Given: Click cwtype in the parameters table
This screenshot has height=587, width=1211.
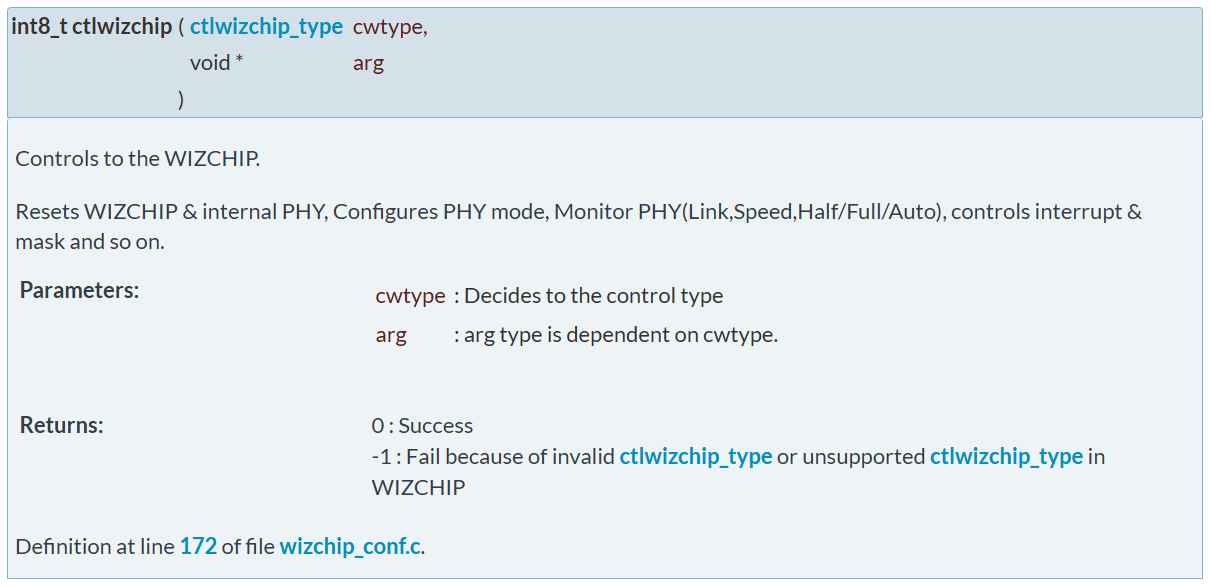Looking at the screenshot, I should (x=411, y=296).
